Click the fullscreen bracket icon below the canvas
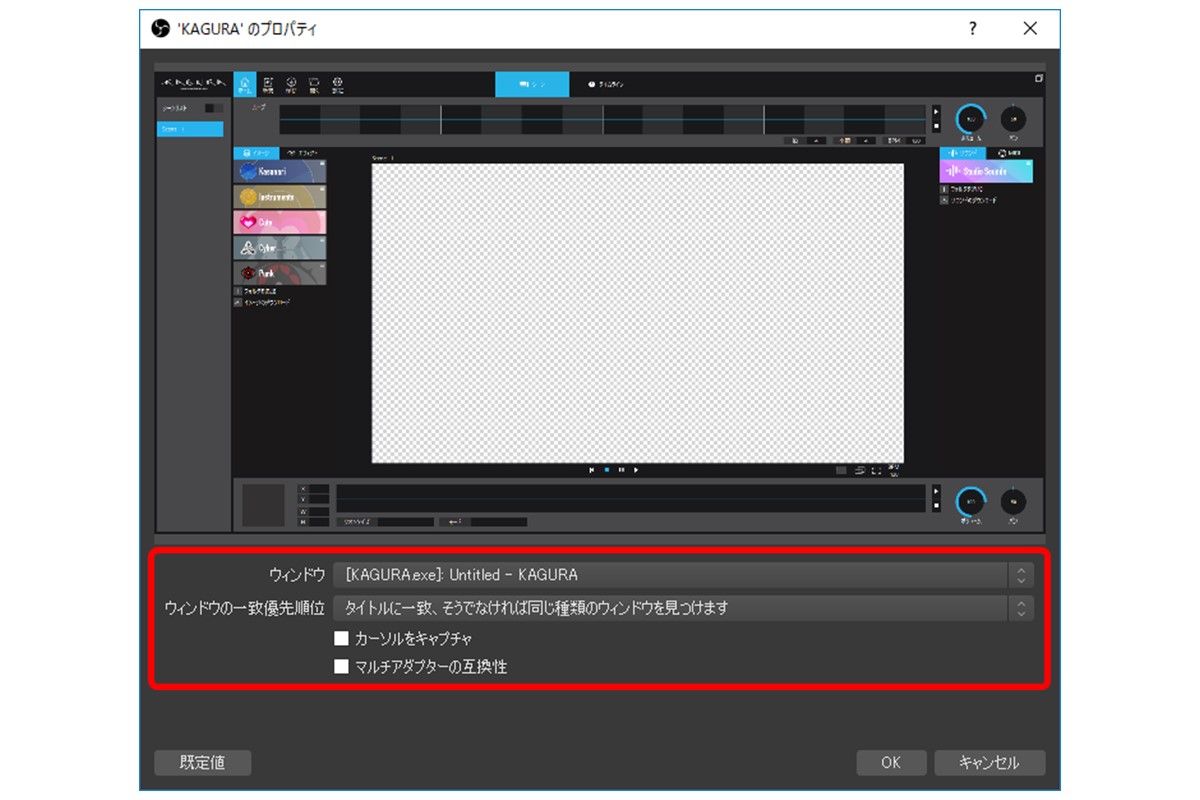The height and width of the screenshot is (800, 1200). click(877, 470)
